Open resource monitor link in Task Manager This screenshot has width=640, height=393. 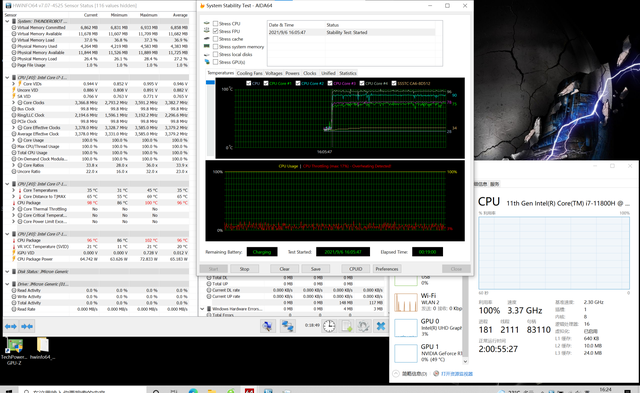coord(456,373)
